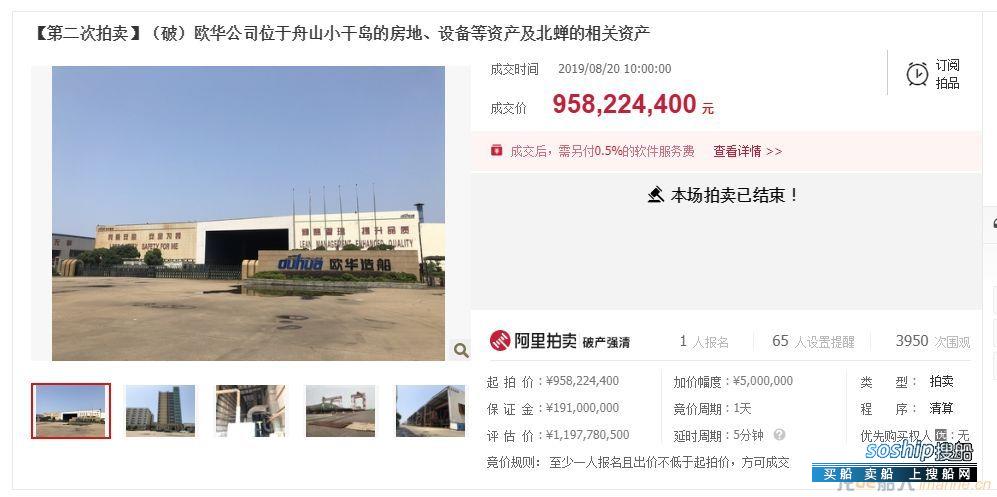Open 查看详情 details link
Image resolution: width=997 pixels, height=497 pixels.
coord(747,151)
